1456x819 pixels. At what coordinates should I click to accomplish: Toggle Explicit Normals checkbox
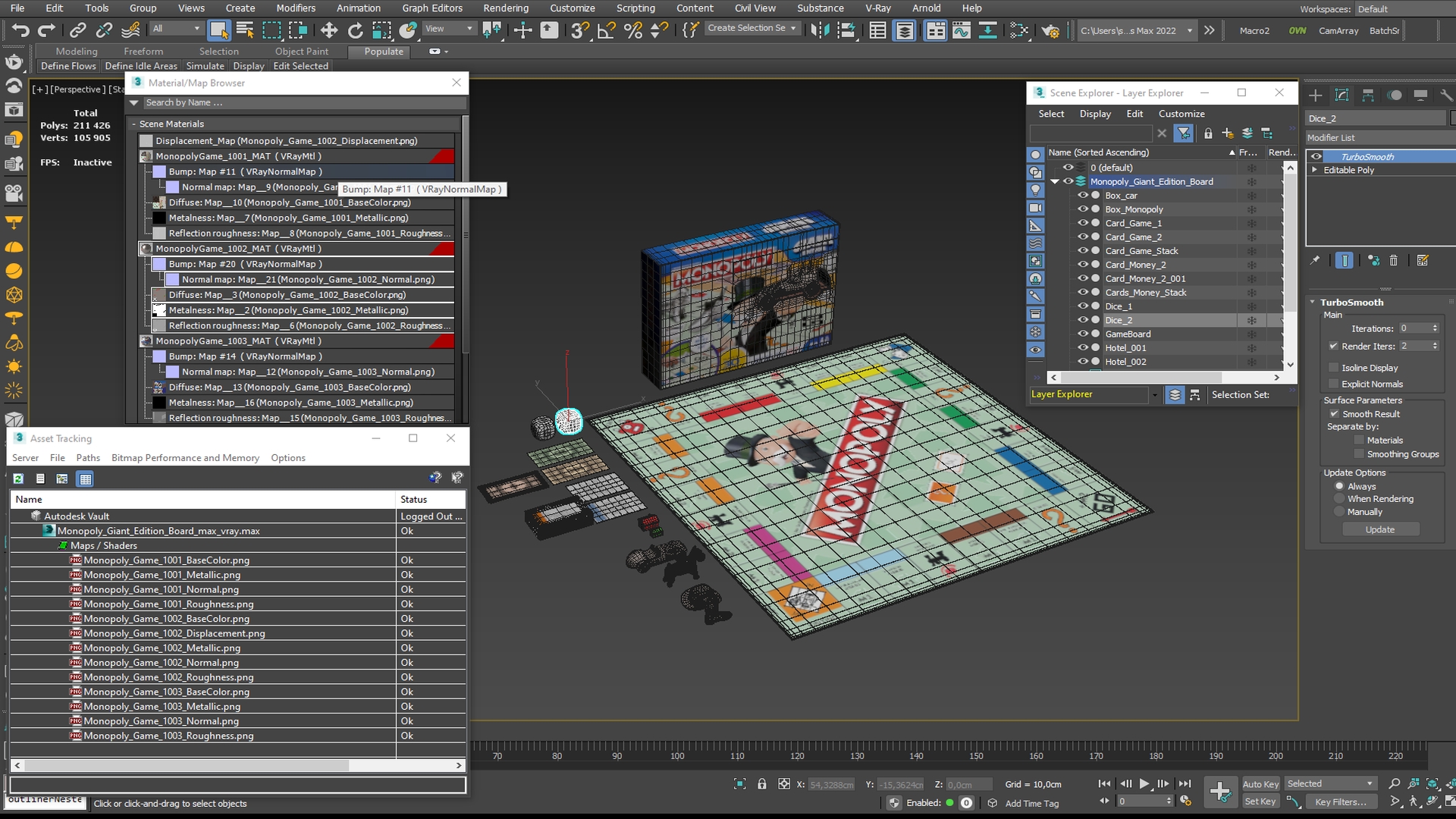click(x=1334, y=384)
